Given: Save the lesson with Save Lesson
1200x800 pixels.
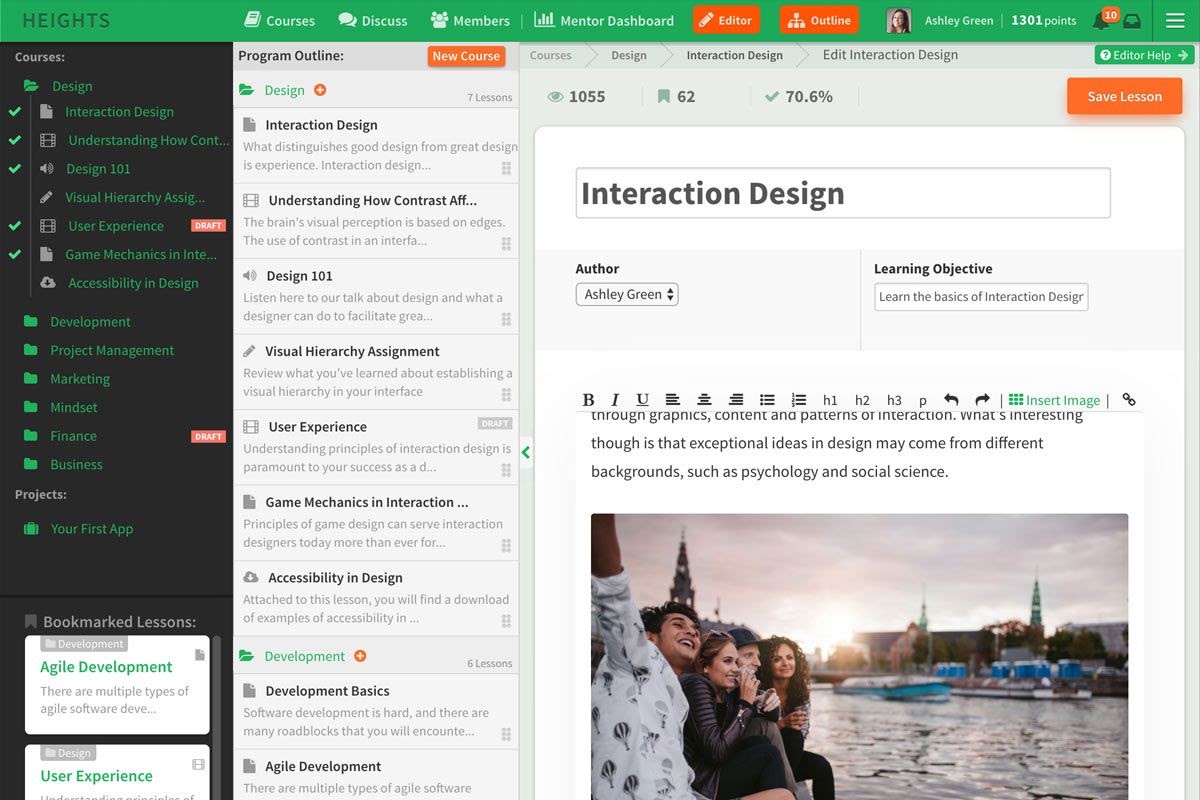Looking at the screenshot, I should pyautogui.click(x=1125, y=96).
